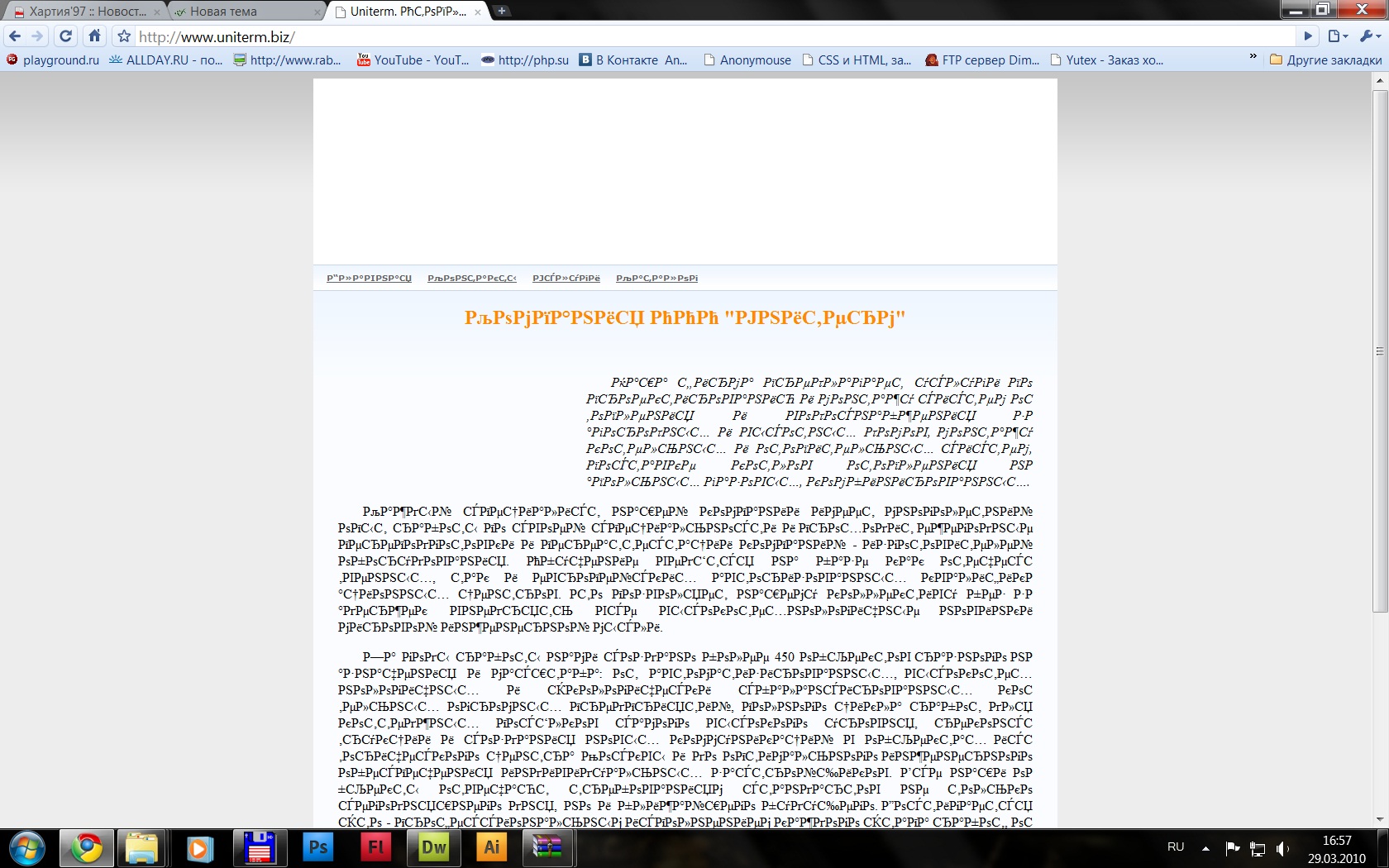The height and width of the screenshot is (868, 1389).
Task: Open the В Контакте bookmark
Action: click(633, 60)
